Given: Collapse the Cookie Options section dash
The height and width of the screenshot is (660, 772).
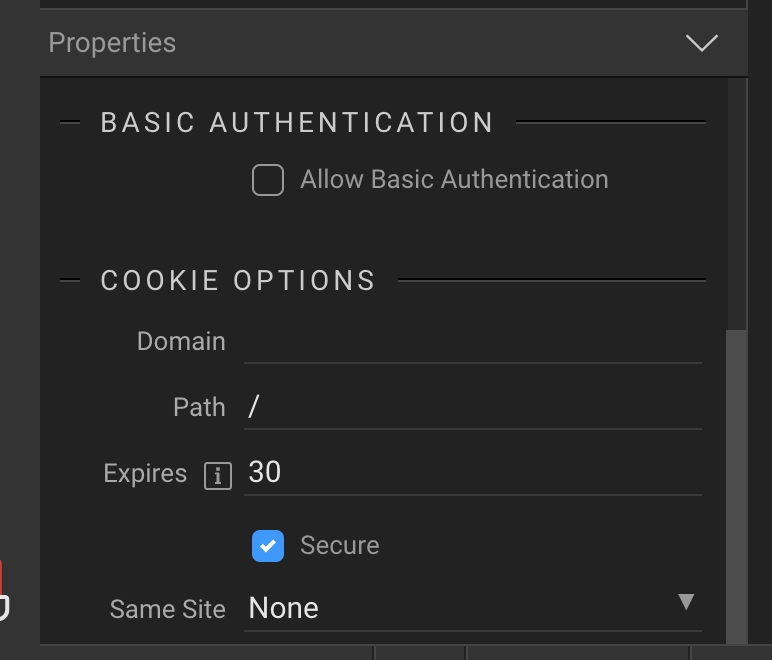Looking at the screenshot, I should pos(70,281).
